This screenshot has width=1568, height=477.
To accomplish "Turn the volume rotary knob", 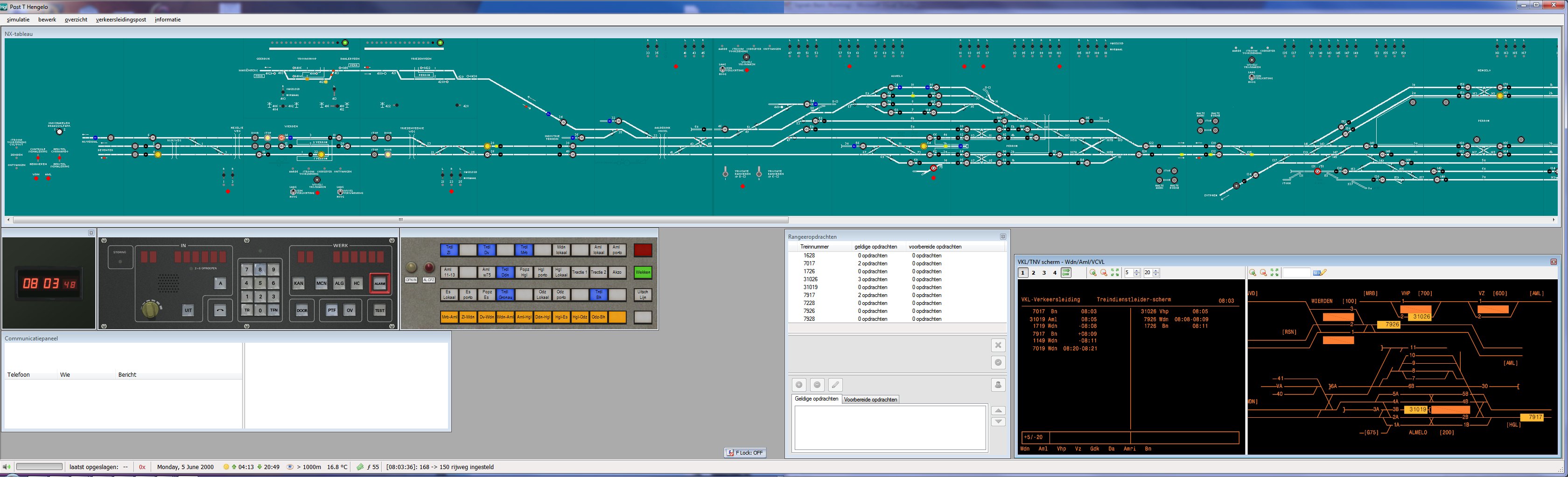I will (x=150, y=309).
